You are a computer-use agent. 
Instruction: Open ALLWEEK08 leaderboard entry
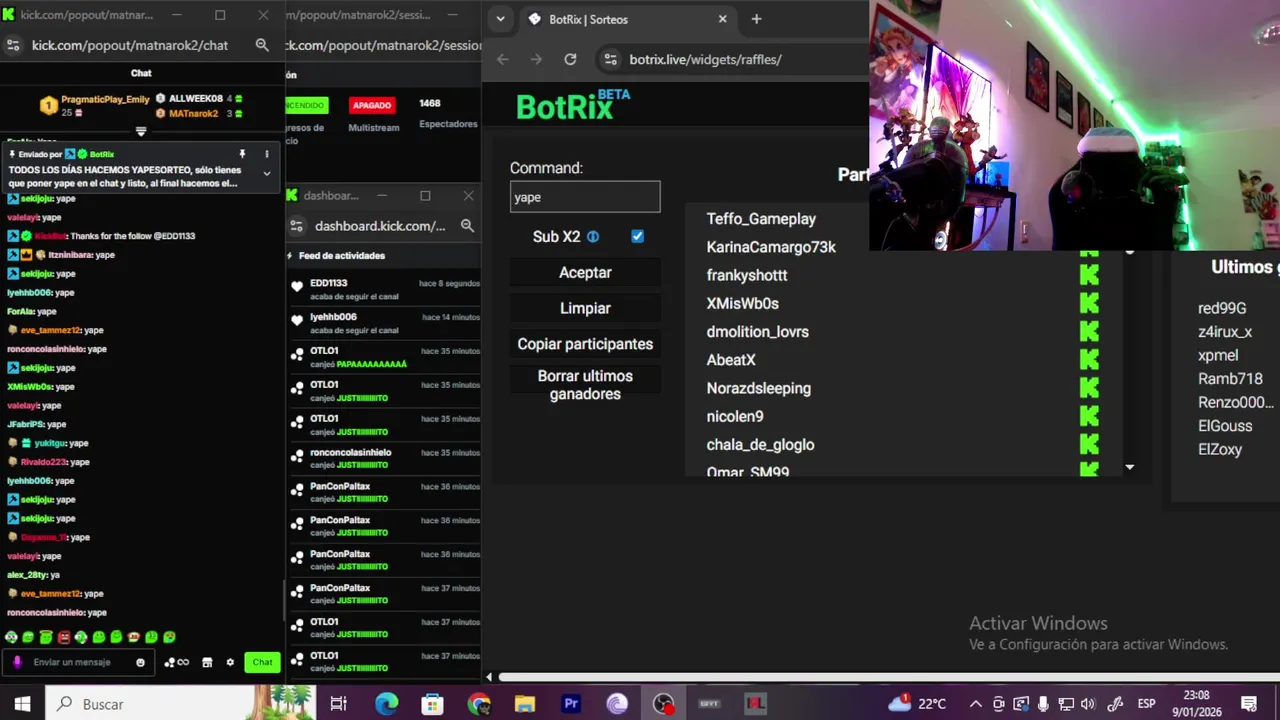(x=201, y=98)
